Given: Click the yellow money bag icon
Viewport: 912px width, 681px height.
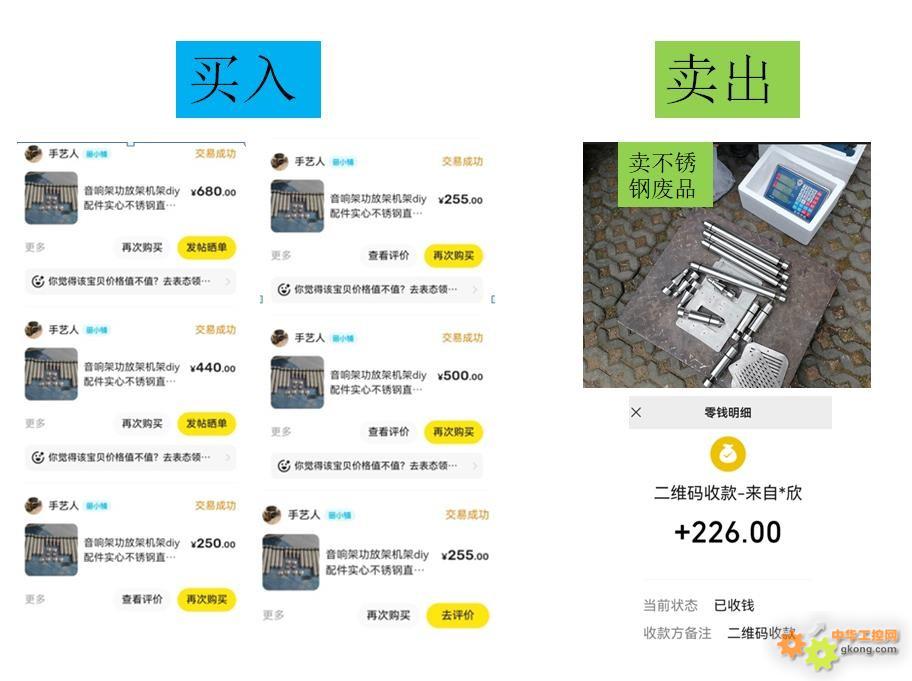Looking at the screenshot, I should tap(728, 454).
